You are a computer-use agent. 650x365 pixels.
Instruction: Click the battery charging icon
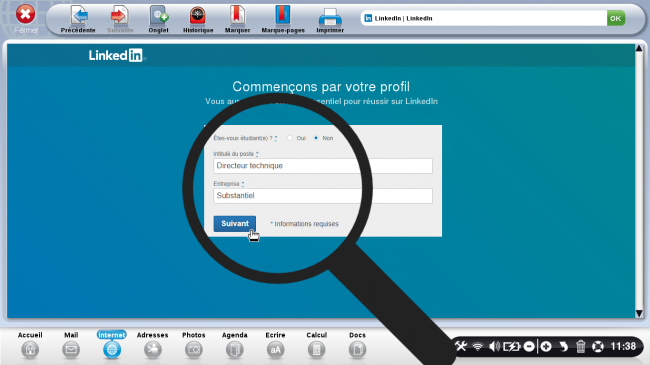(x=512, y=346)
